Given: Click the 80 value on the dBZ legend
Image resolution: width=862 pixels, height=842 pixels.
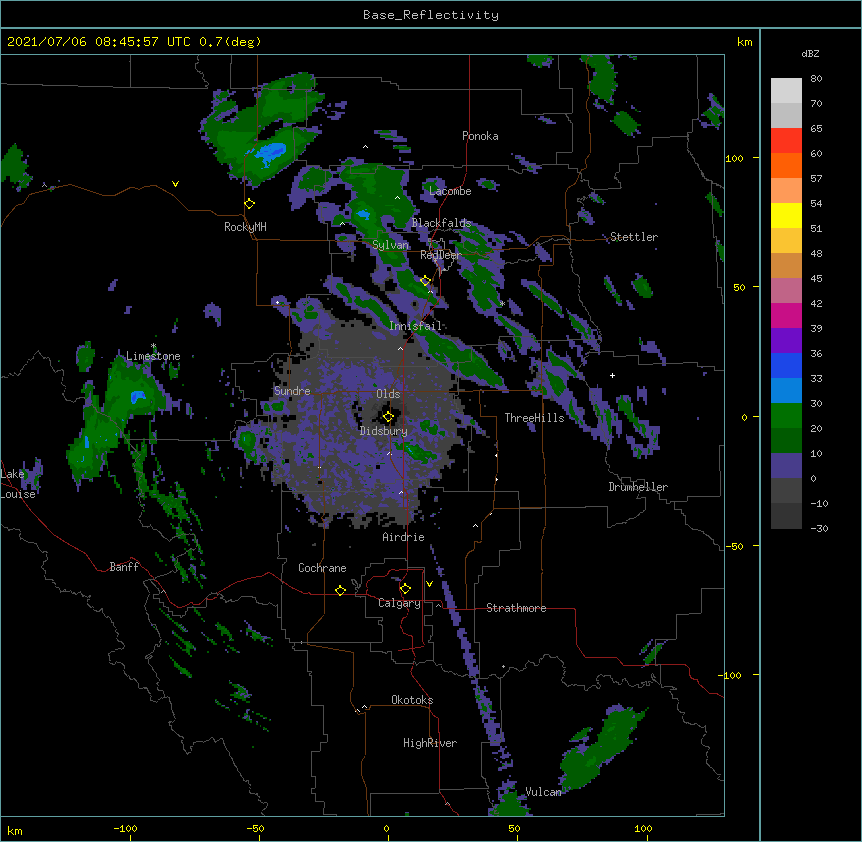Looking at the screenshot, I should [x=816, y=79].
